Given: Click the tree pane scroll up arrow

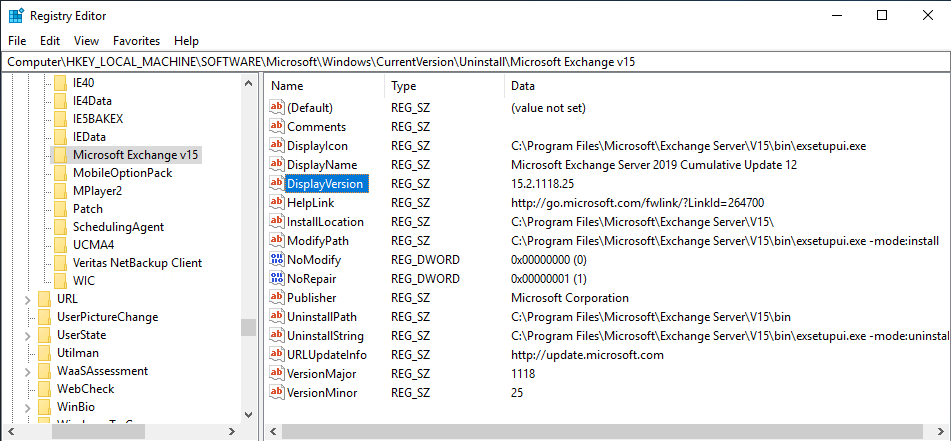Looking at the screenshot, I should [x=248, y=83].
